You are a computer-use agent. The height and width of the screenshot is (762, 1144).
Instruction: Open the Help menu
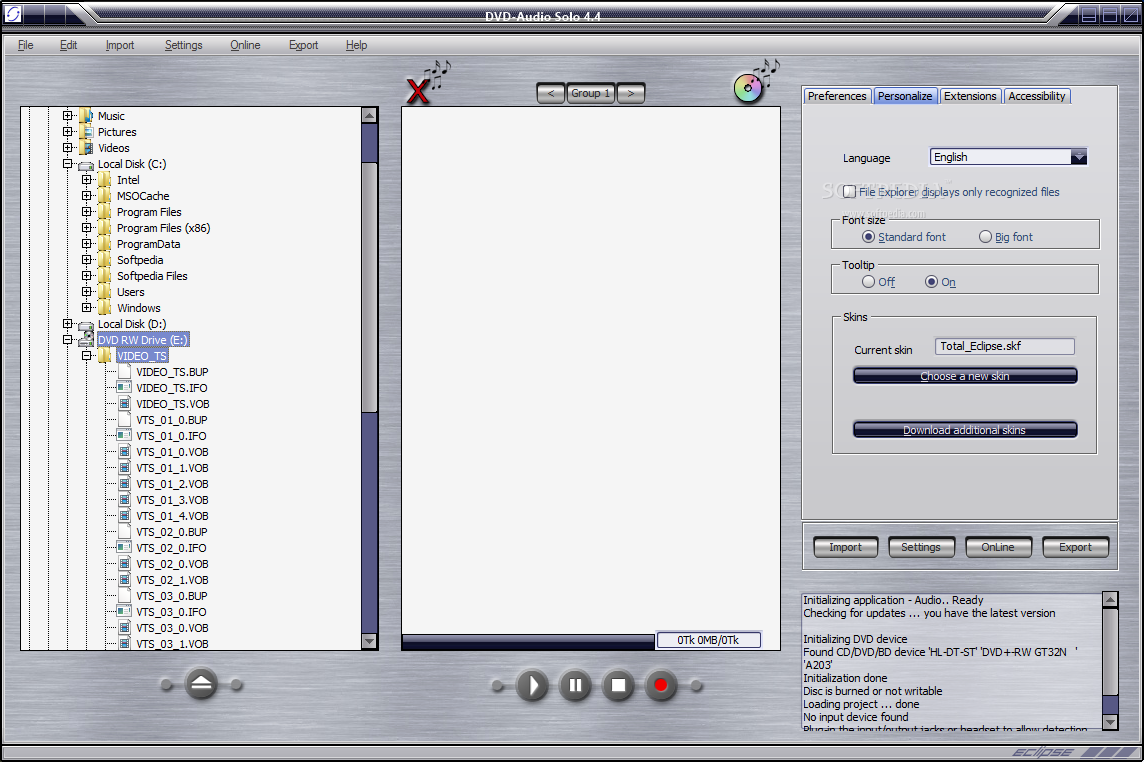pyautogui.click(x=356, y=45)
